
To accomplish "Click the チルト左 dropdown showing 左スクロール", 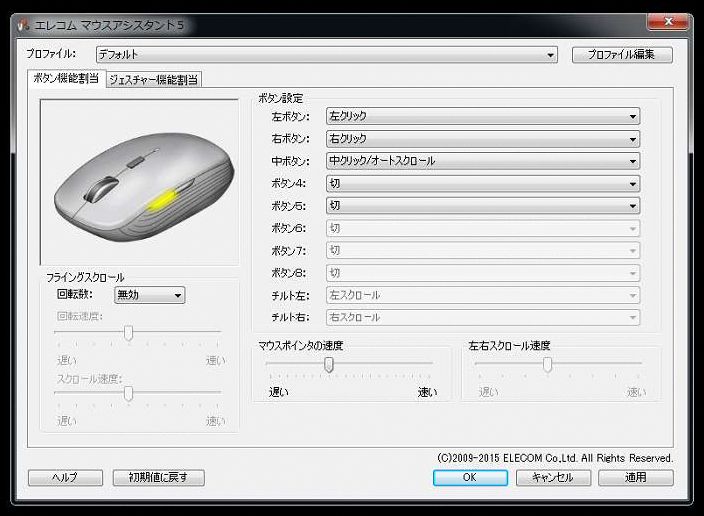I will tap(483, 295).
